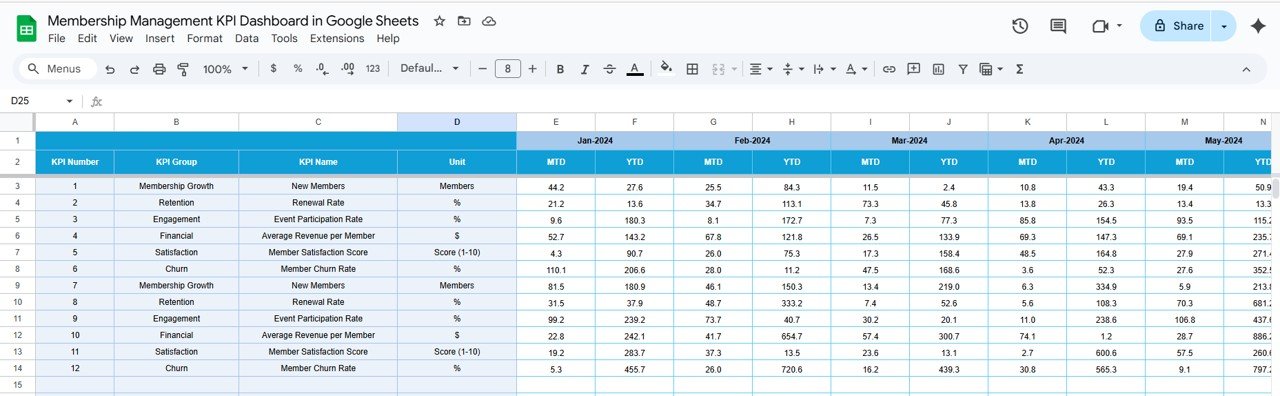Viewport: 1280px width, 396px height.
Task: Open filter views table dropdown
Action: (990, 69)
